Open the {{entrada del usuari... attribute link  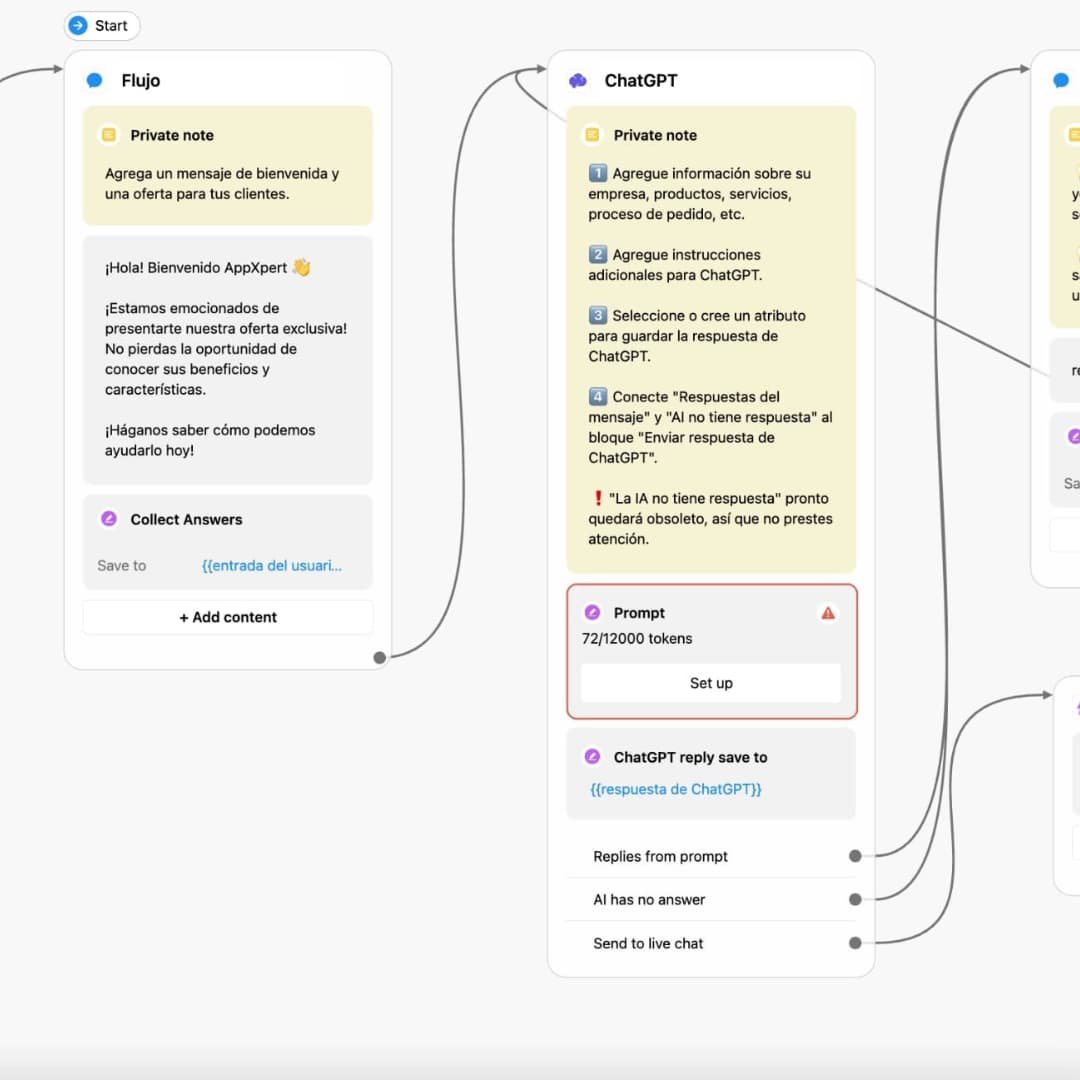[271, 566]
